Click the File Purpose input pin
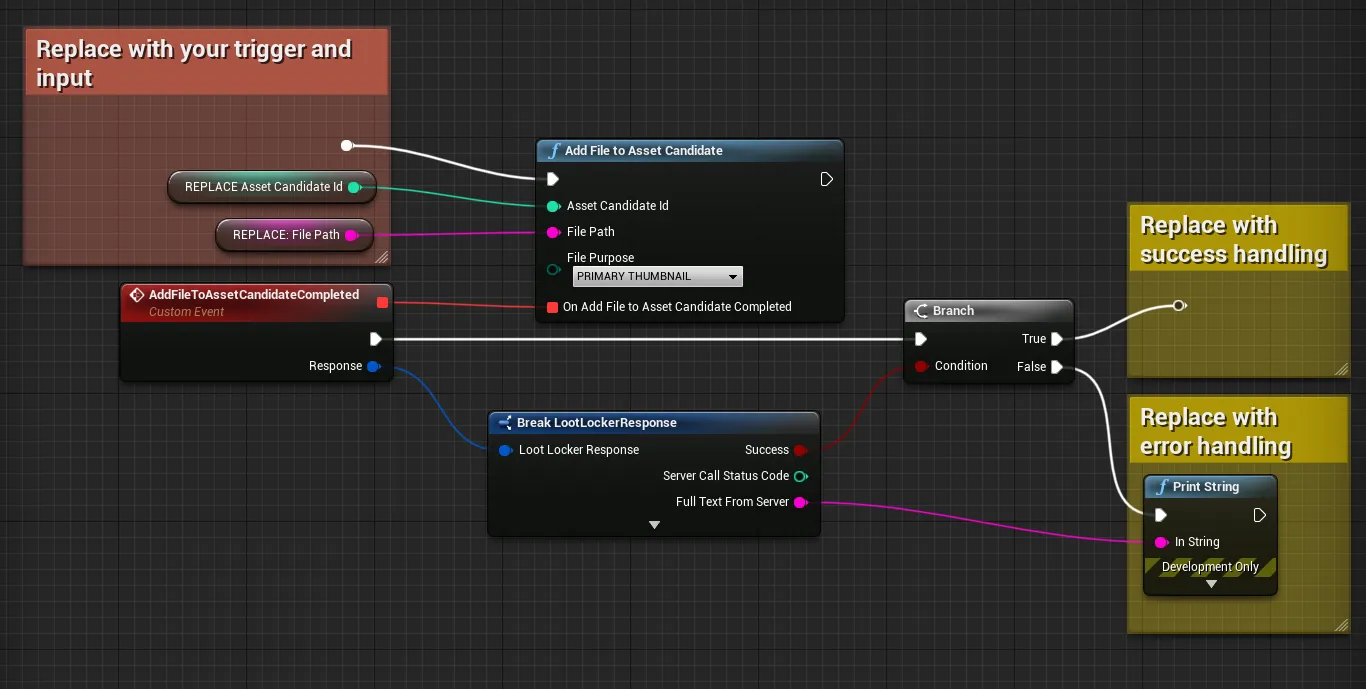Image resolution: width=1366 pixels, height=689 pixels. pos(552,269)
